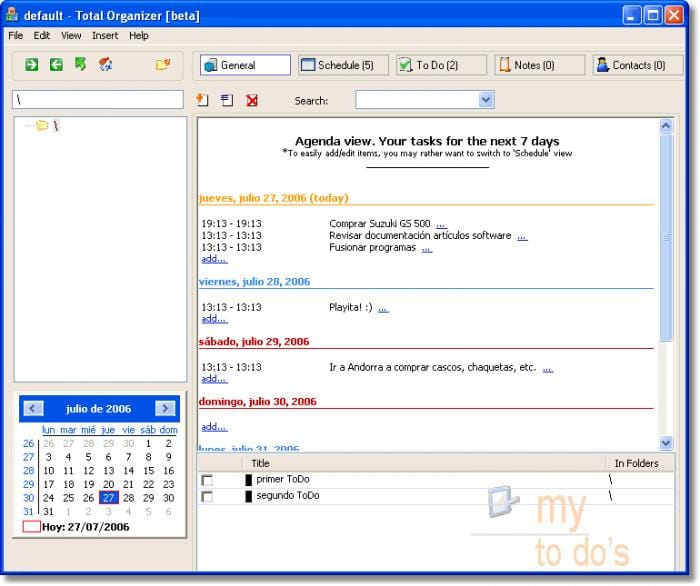
Task: Click the green forward arrow icon
Action: (31, 65)
